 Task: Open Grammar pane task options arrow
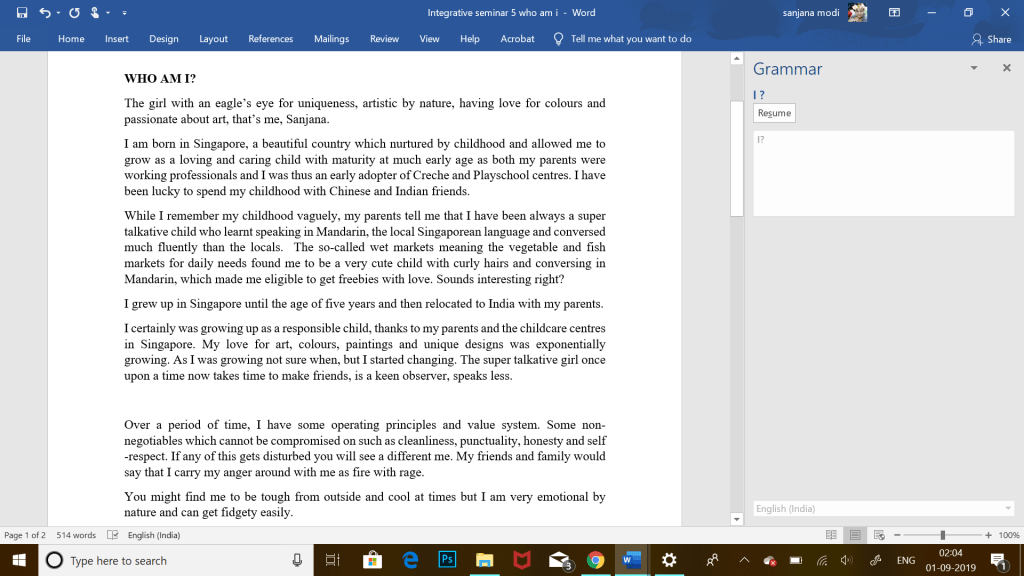[974, 68]
